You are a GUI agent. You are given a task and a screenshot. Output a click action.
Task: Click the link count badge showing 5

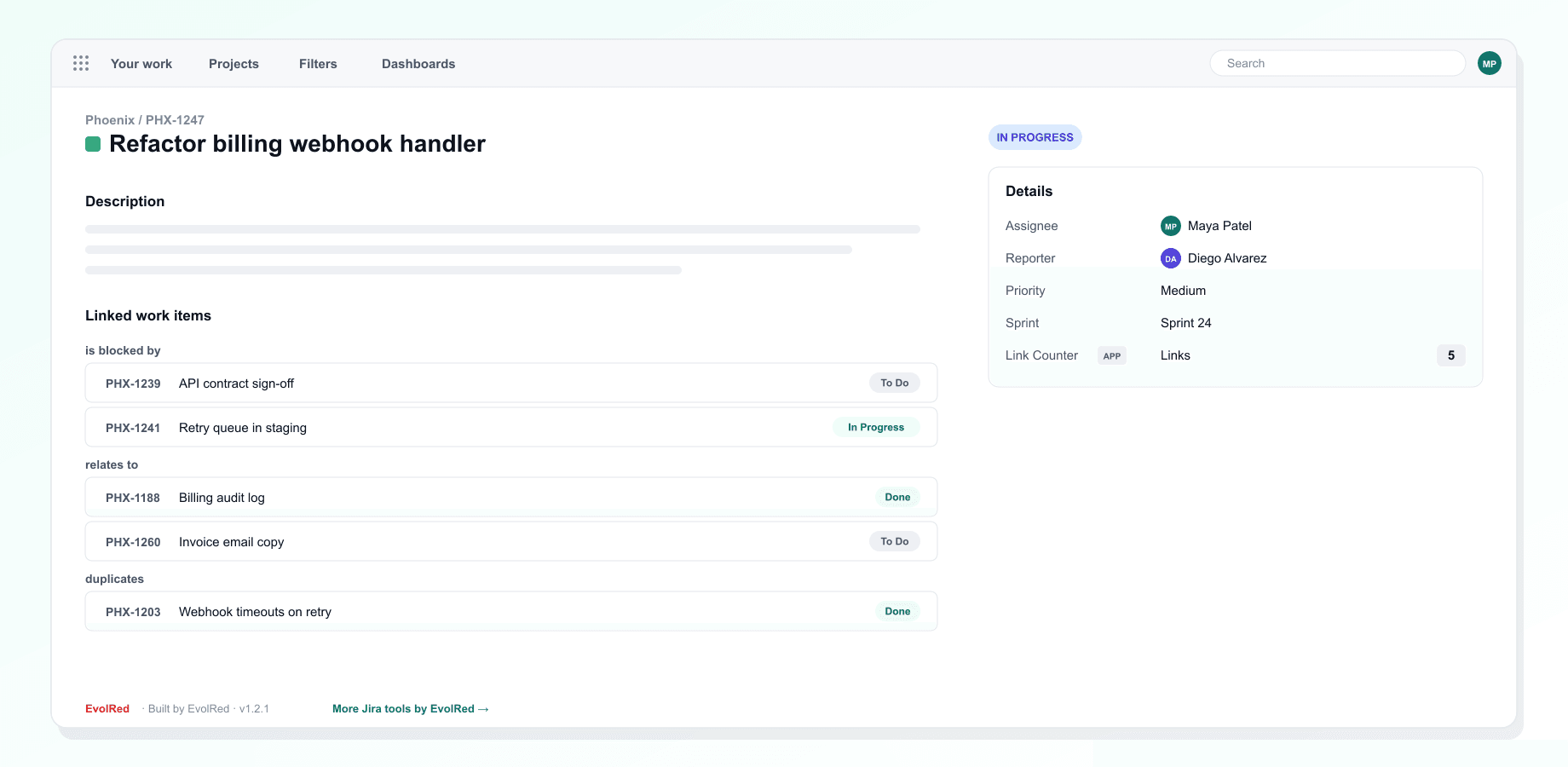[1451, 355]
